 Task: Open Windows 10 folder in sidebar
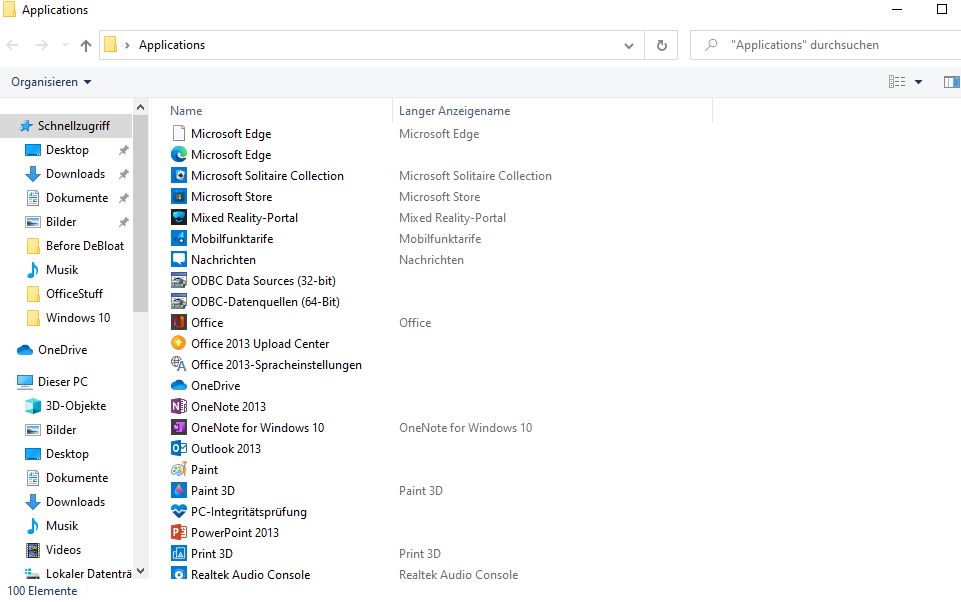(78, 318)
